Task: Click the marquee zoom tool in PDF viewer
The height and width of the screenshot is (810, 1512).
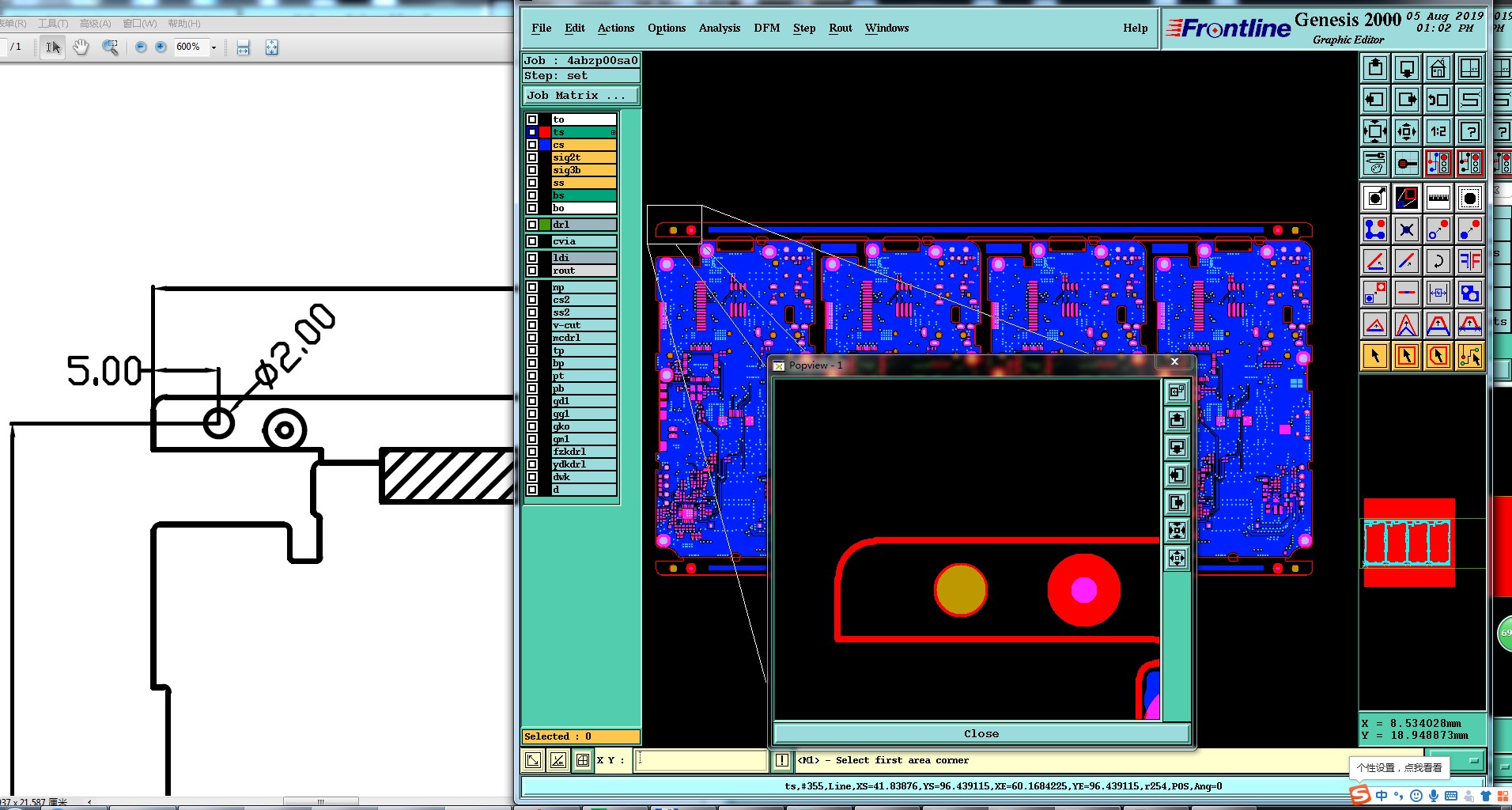Action: click(x=110, y=47)
